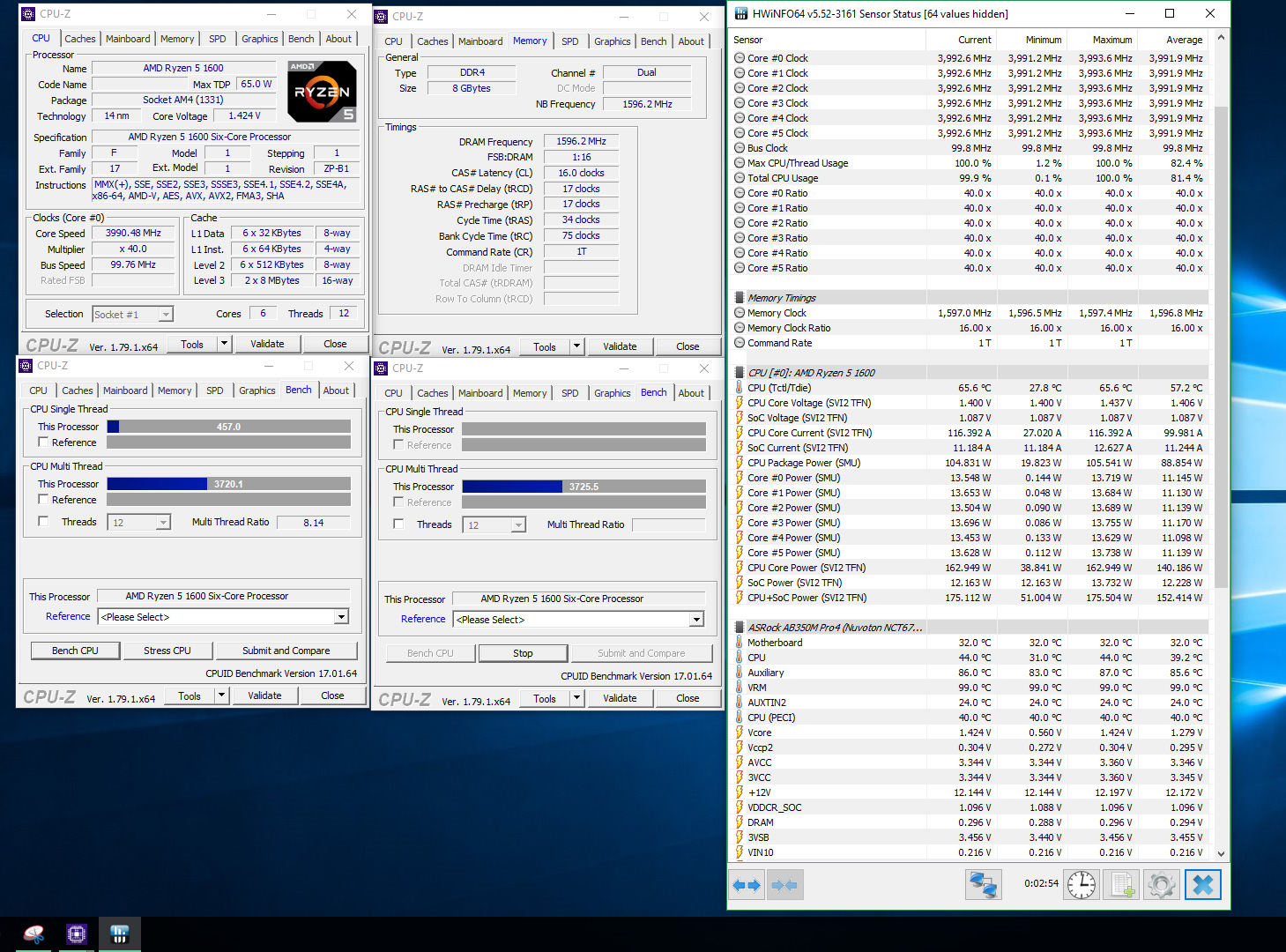The width and height of the screenshot is (1286, 952).
Task: Switch to SPD tab in Memory window
Action: (x=570, y=41)
